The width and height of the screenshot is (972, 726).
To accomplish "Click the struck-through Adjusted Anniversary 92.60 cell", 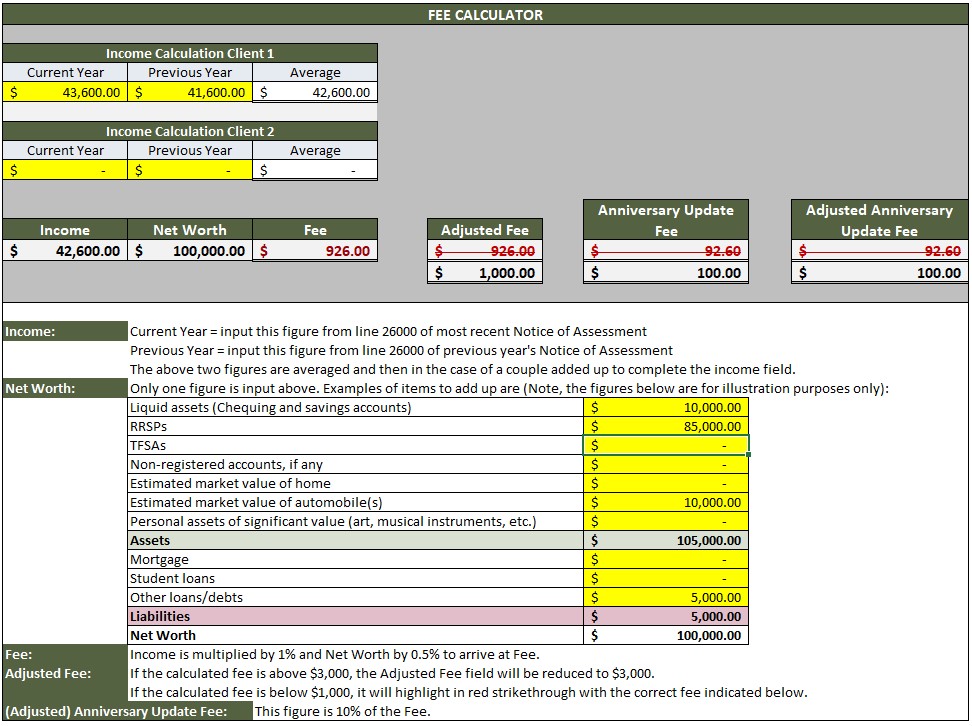I will (x=879, y=251).
